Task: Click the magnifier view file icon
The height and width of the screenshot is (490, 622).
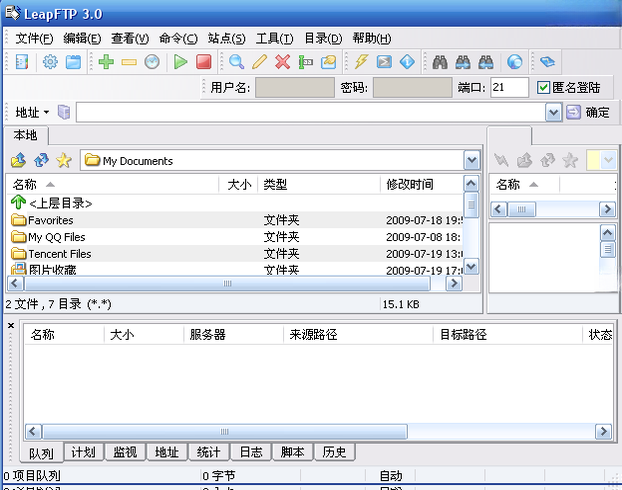Action: tap(236, 62)
